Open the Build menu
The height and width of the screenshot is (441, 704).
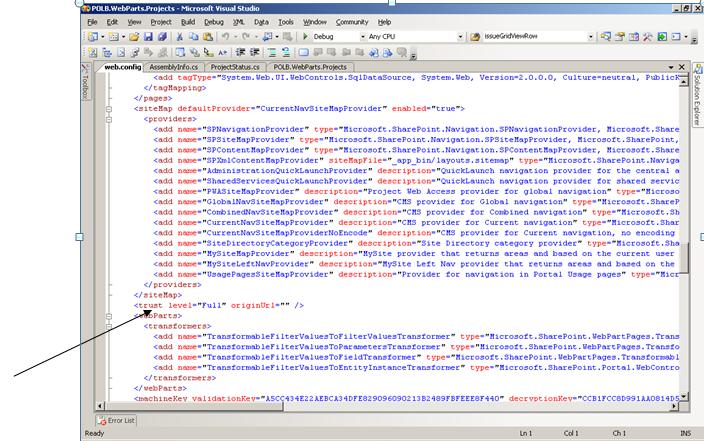188,22
